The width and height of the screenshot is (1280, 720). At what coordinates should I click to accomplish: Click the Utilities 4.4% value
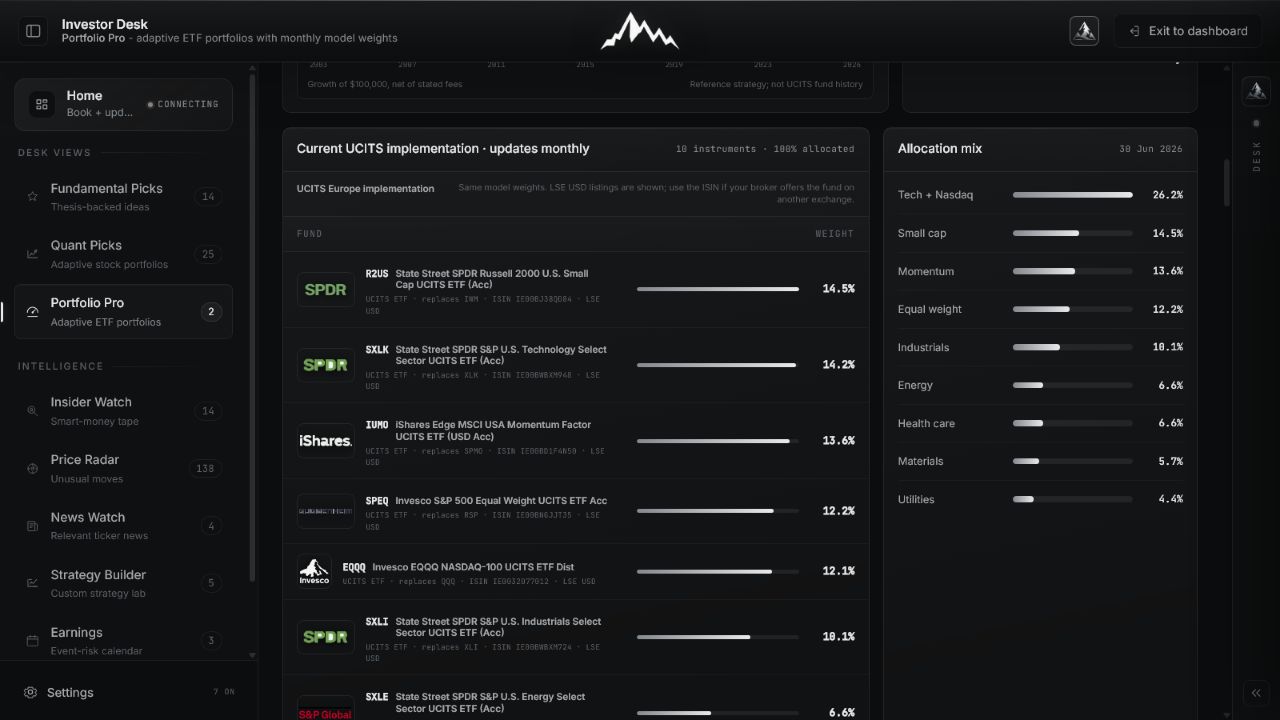pyautogui.click(x=1171, y=499)
